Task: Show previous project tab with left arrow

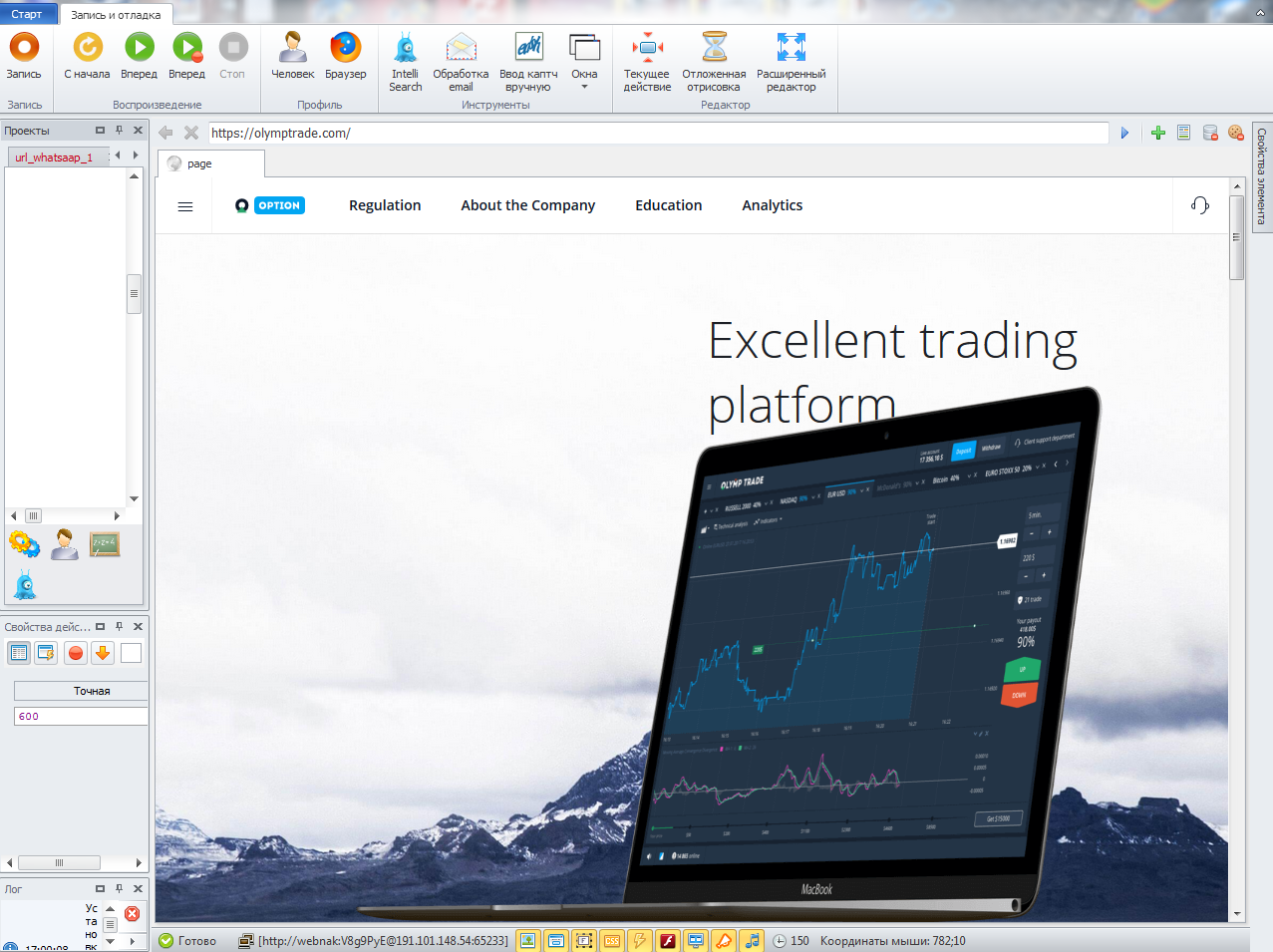Action: [118, 156]
